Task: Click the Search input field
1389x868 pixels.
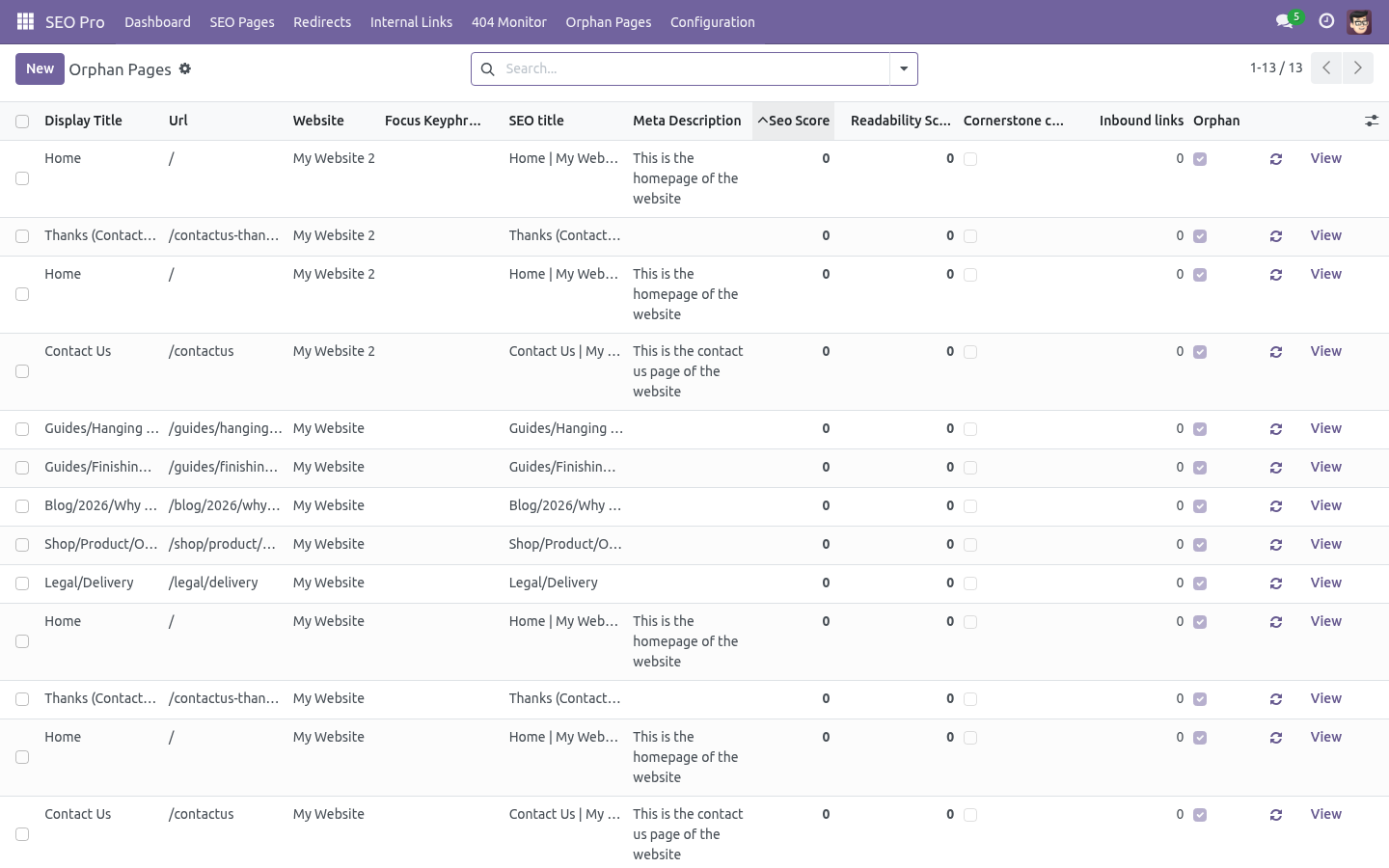Action: click(x=694, y=68)
